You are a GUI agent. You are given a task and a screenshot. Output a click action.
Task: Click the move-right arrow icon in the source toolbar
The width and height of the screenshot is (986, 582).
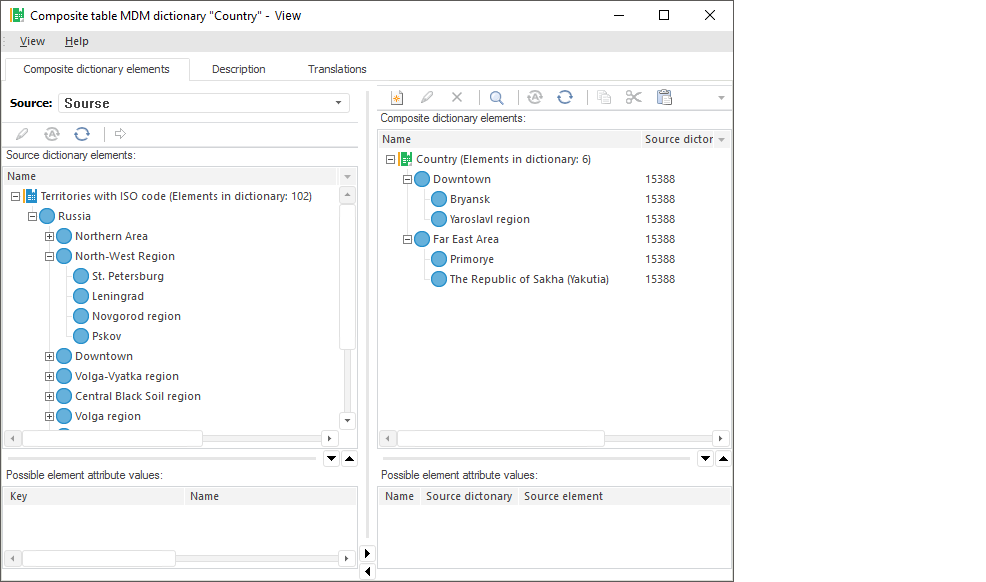click(x=121, y=134)
